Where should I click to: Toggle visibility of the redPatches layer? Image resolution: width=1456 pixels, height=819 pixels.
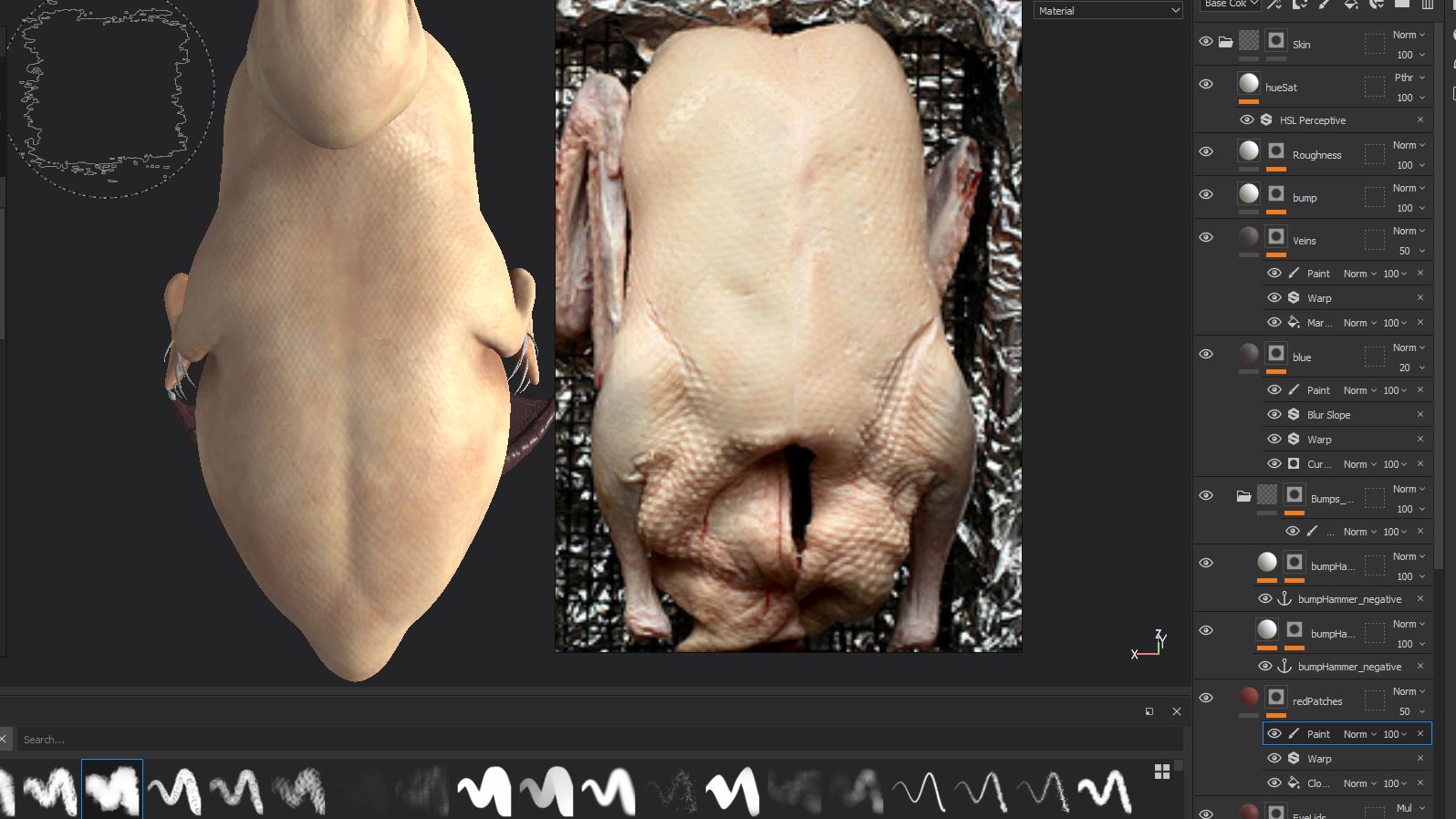point(1206,698)
